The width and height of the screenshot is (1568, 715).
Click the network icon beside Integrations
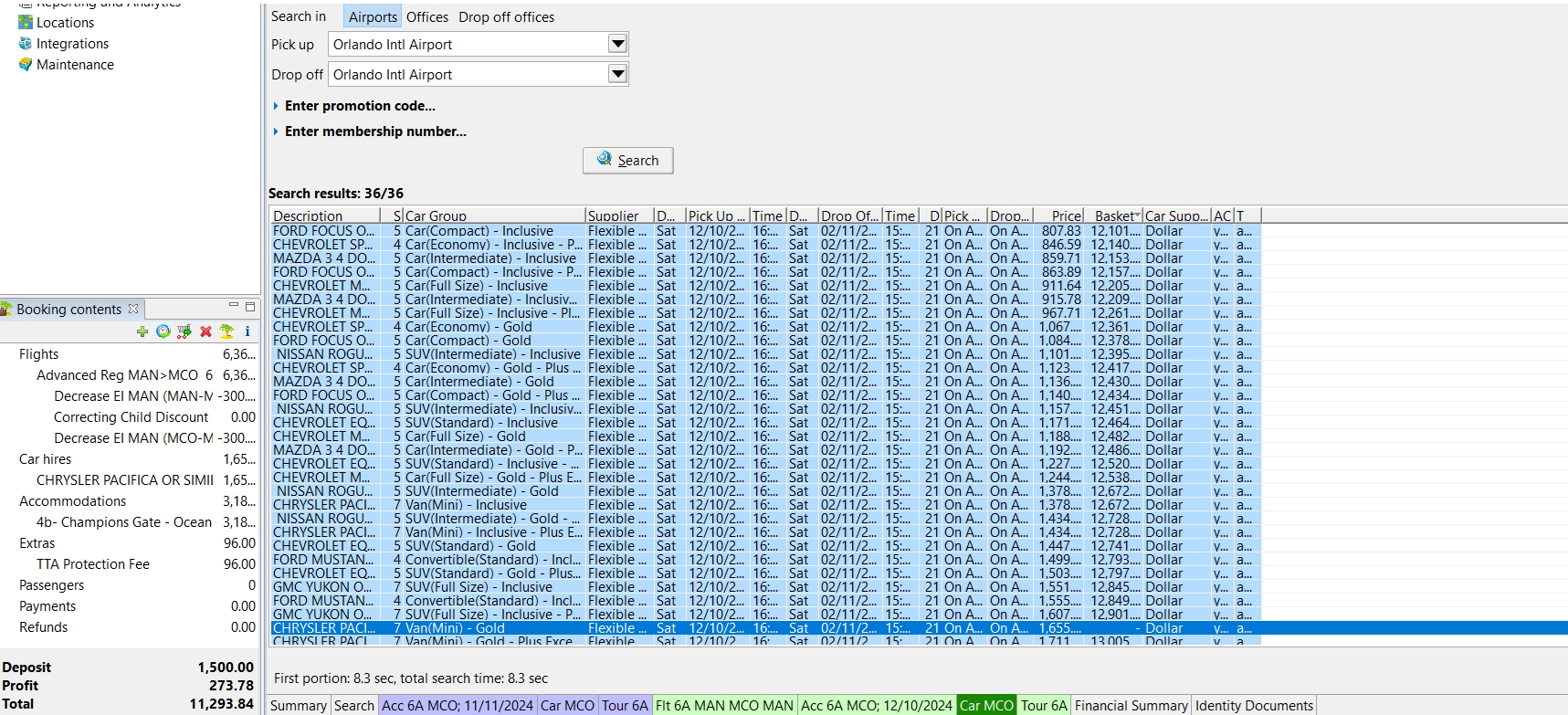pos(26,43)
